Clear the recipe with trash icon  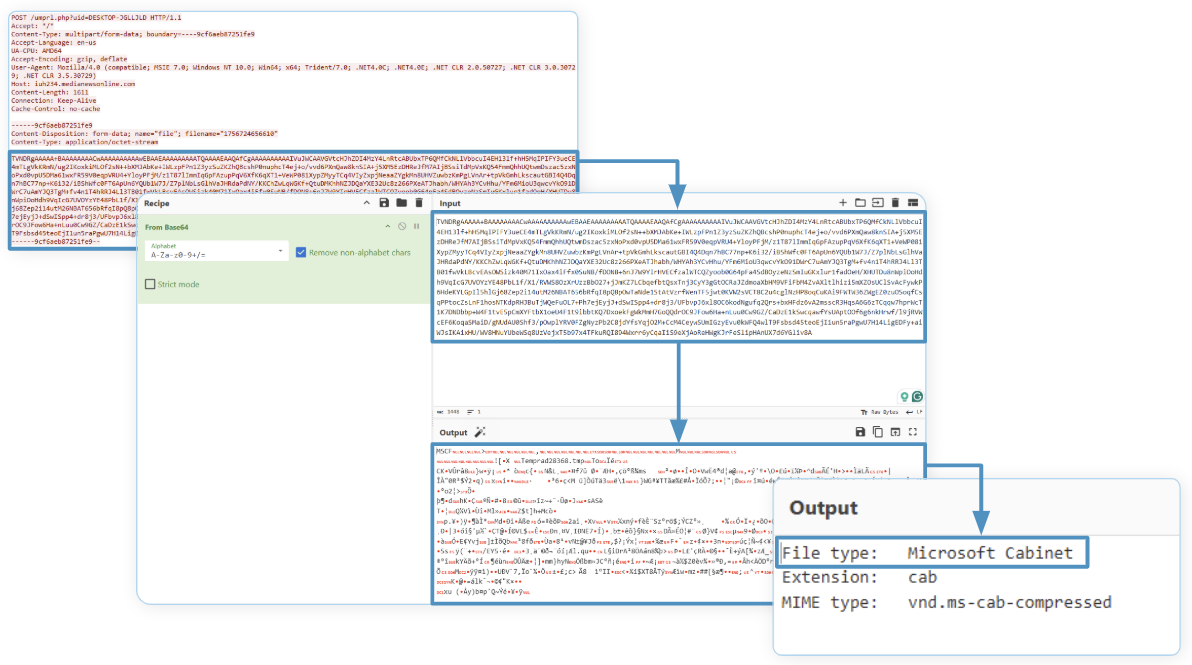tap(418, 203)
